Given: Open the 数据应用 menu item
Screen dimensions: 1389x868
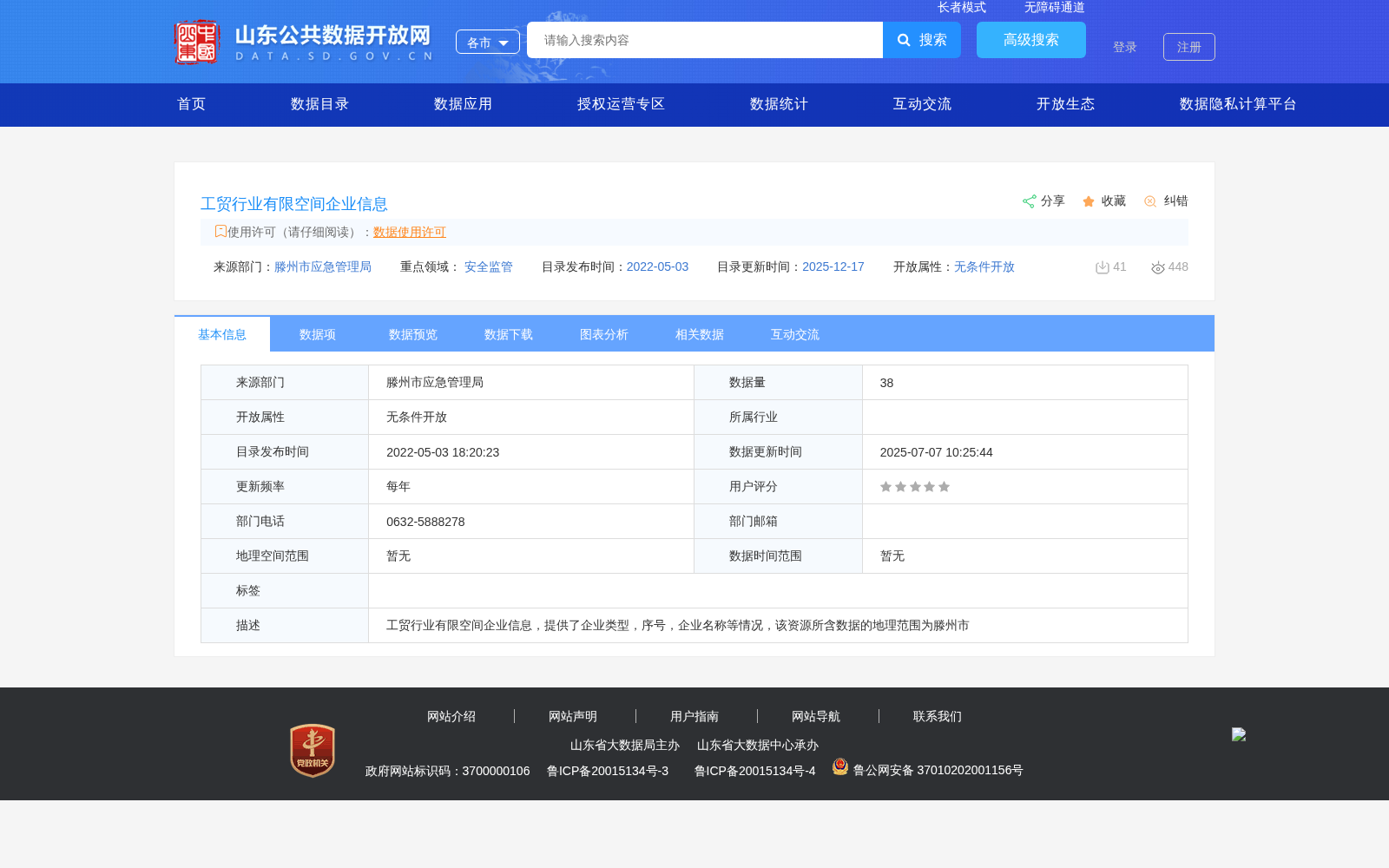Looking at the screenshot, I should pyautogui.click(x=464, y=104).
